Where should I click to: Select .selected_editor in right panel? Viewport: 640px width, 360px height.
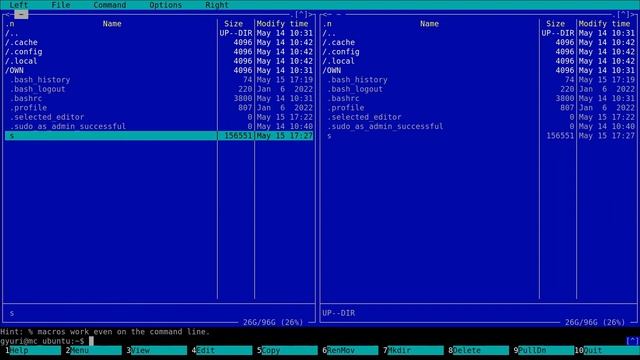coord(430,117)
